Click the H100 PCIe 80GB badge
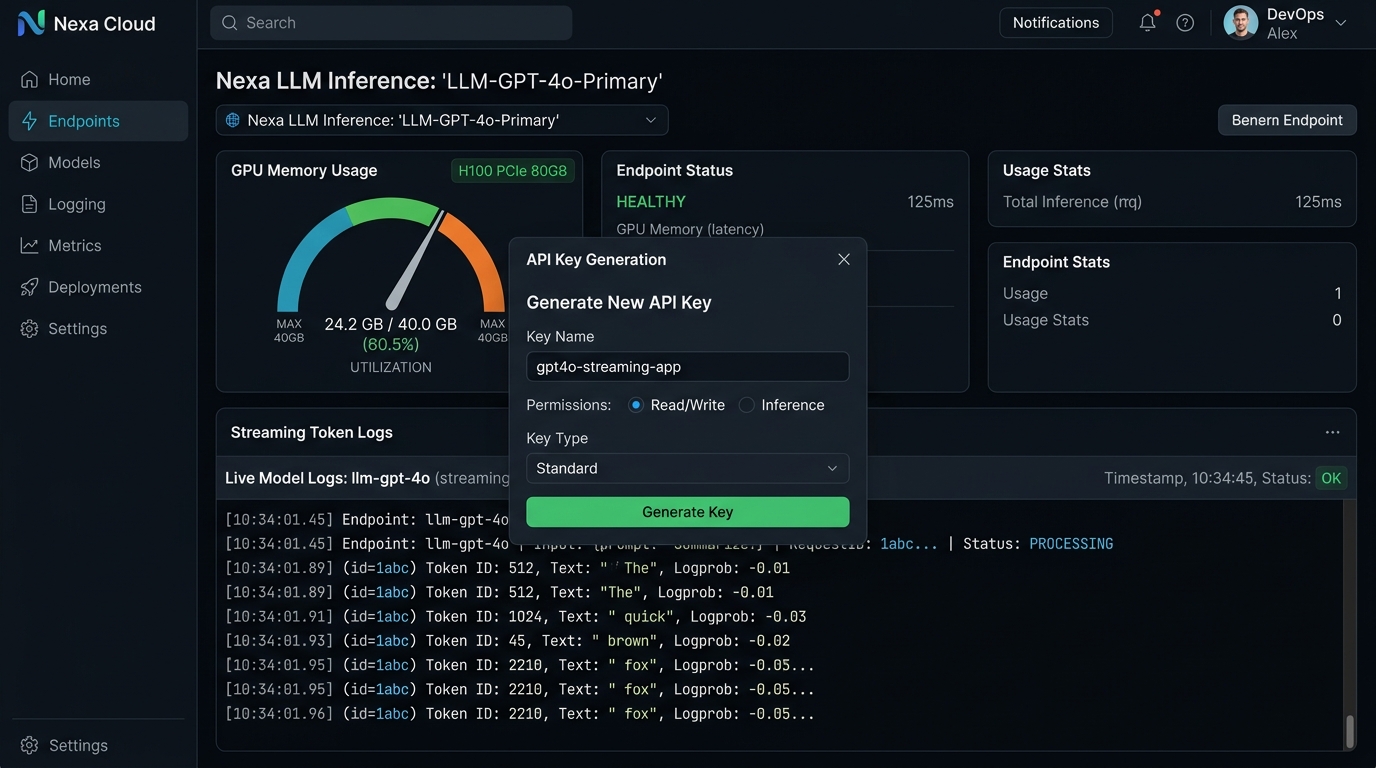Viewport: 1376px width, 768px height. 513,171
